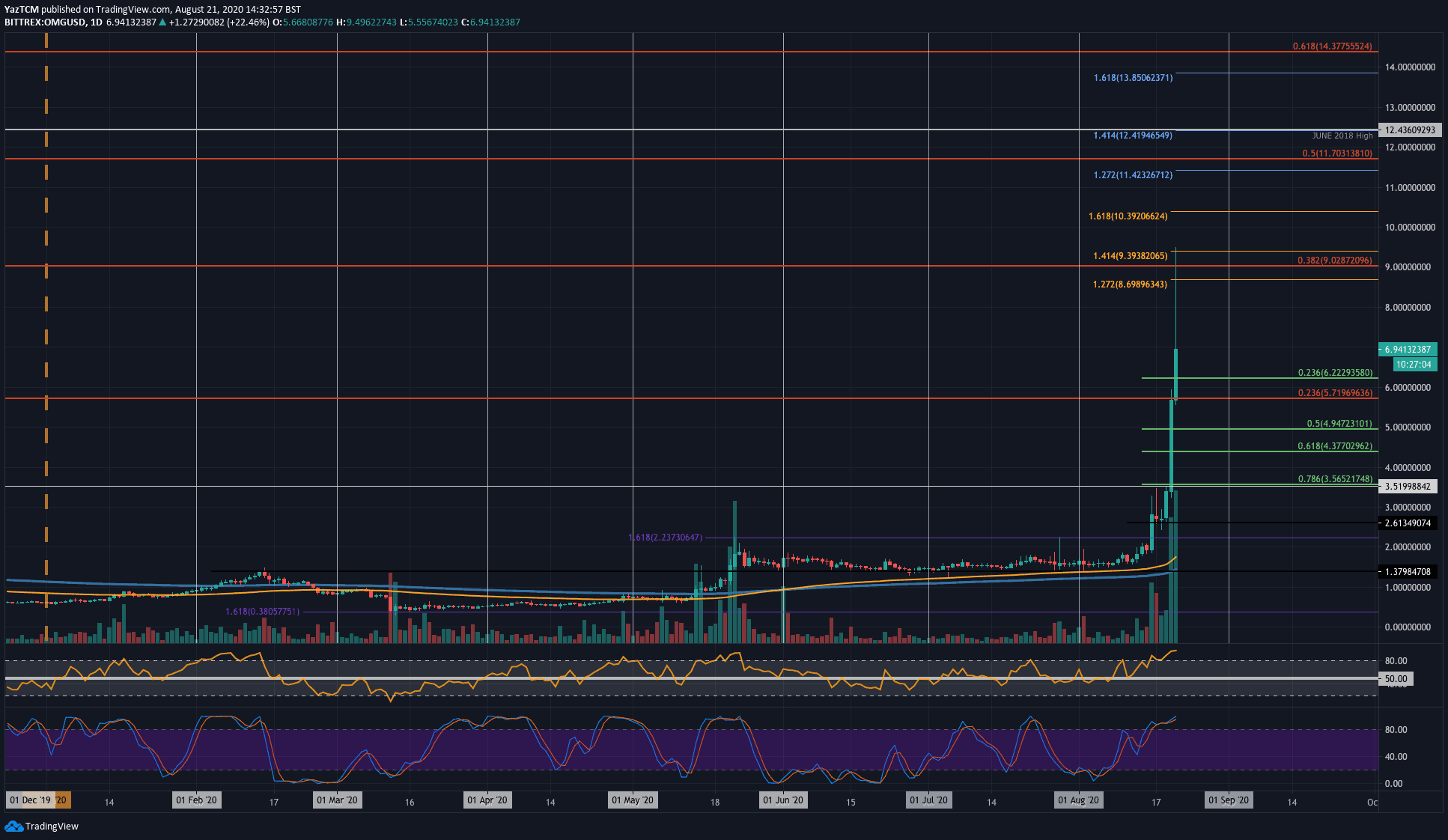Select the orange 1.414(9.39382065) label
Viewport: 1448px width, 840px height.
(1131, 256)
